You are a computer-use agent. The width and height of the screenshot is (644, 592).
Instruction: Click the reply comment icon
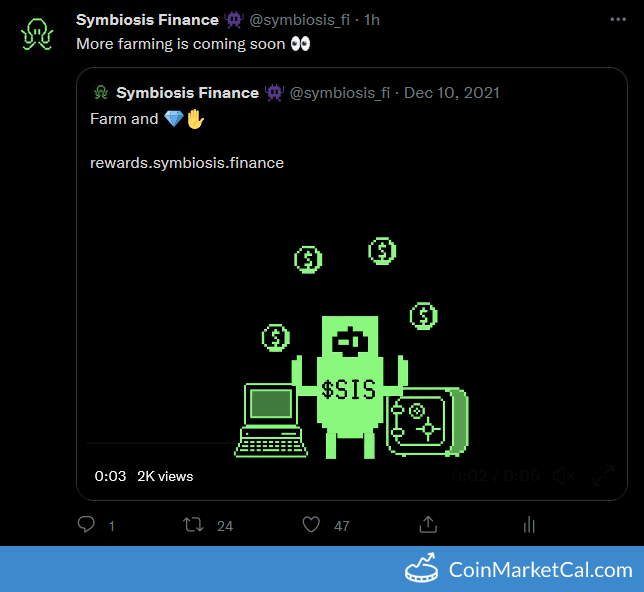click(x=87, y=524)
